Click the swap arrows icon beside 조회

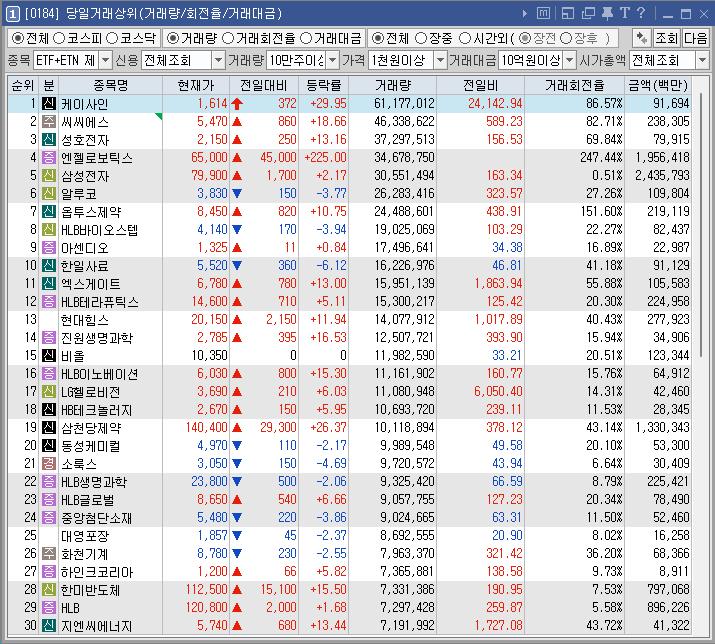click(642, 38)
